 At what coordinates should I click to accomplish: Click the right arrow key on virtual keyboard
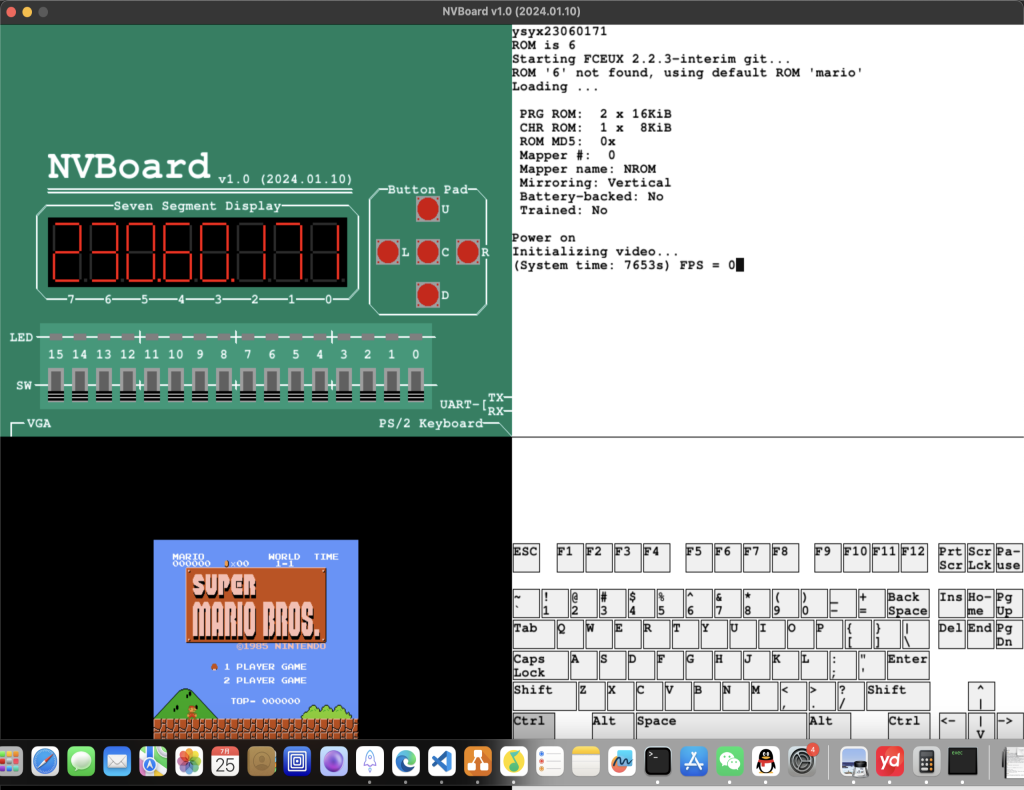coord(1010,726)
